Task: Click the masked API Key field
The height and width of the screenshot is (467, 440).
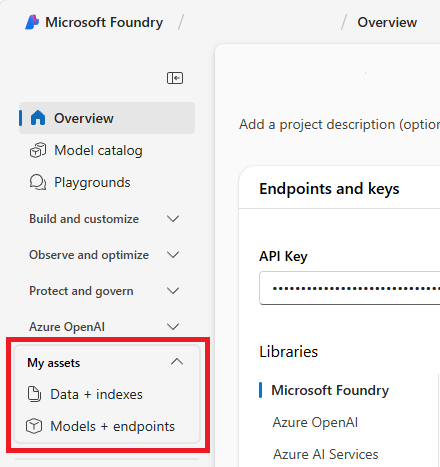Action: pyautogui.click(x=350, y=288)
